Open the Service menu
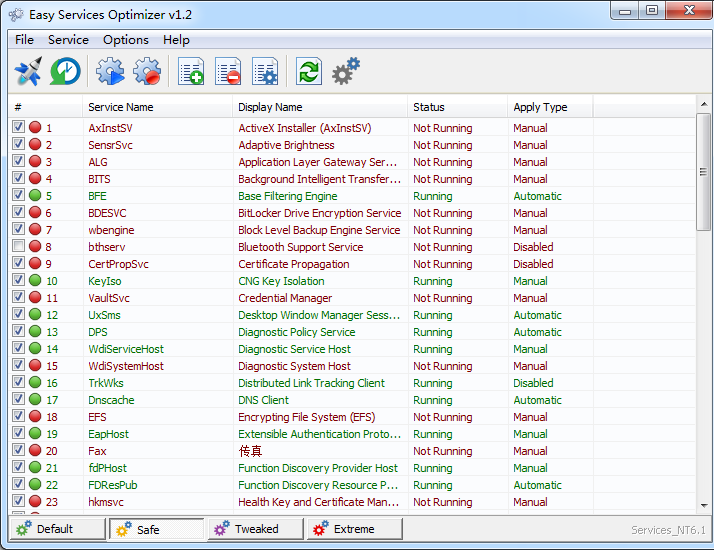The image size is (714, 551). pyautogui.click(x=68, y=40)
